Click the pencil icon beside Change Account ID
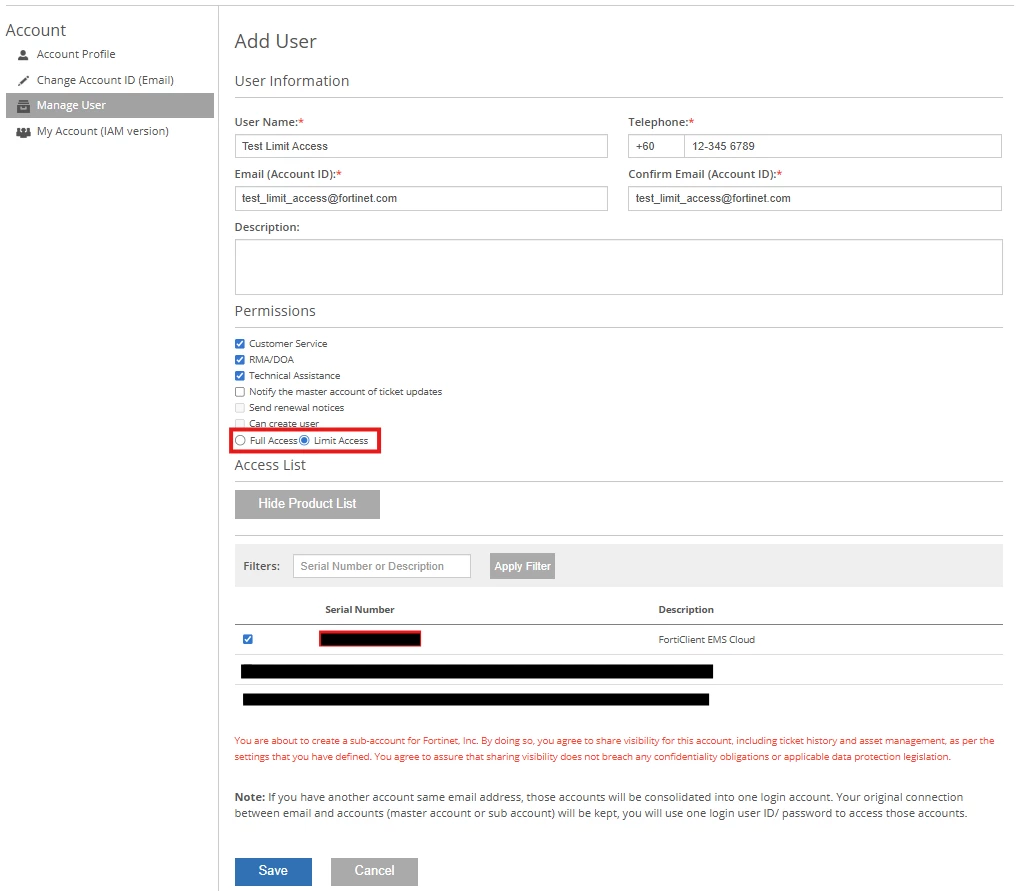The image size is (1026, 891). pyautogui.click(x=23, y=80)
